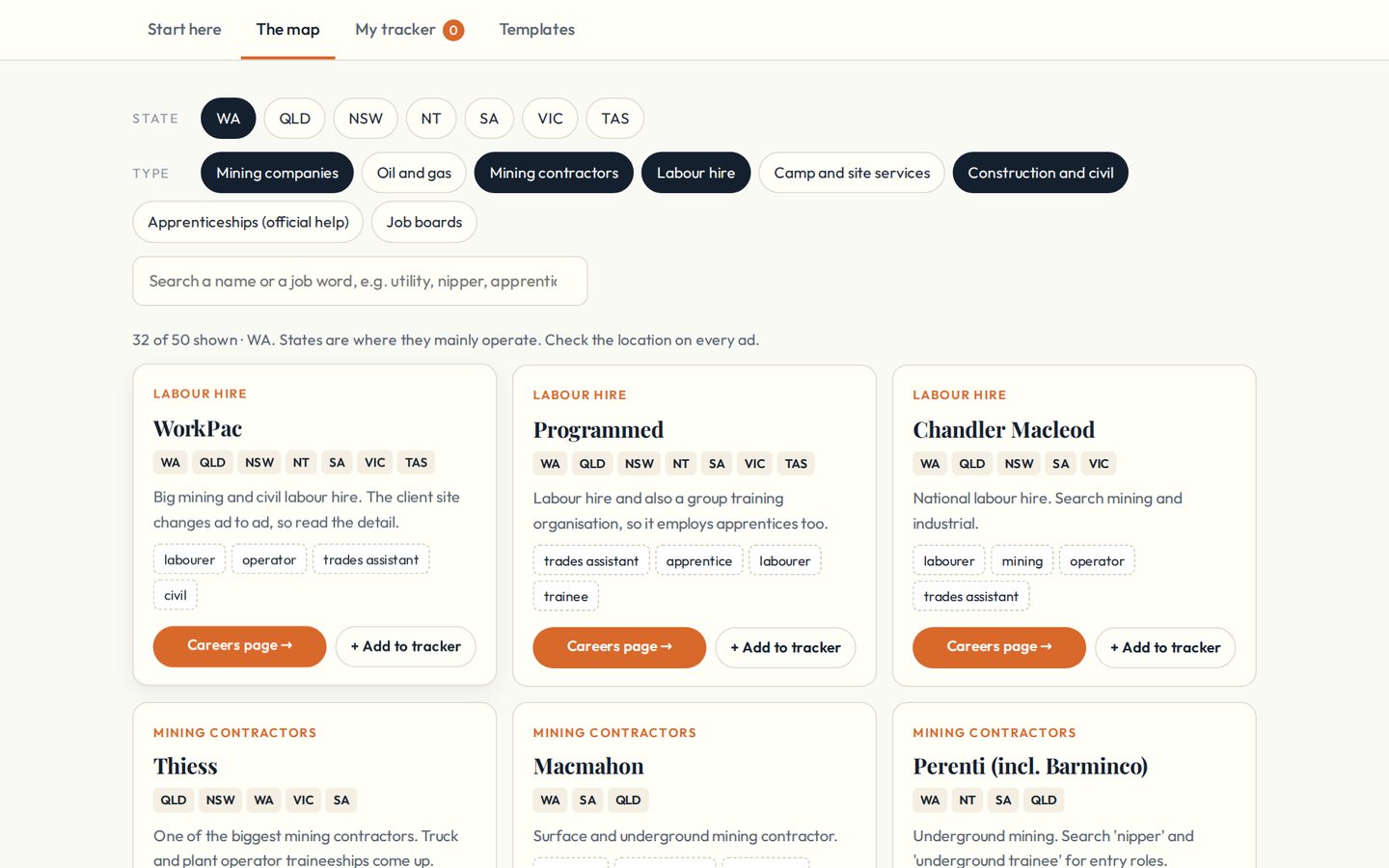Enable the NT state filter
This screenshot has width=1389, height=868.
pos(431,119)
